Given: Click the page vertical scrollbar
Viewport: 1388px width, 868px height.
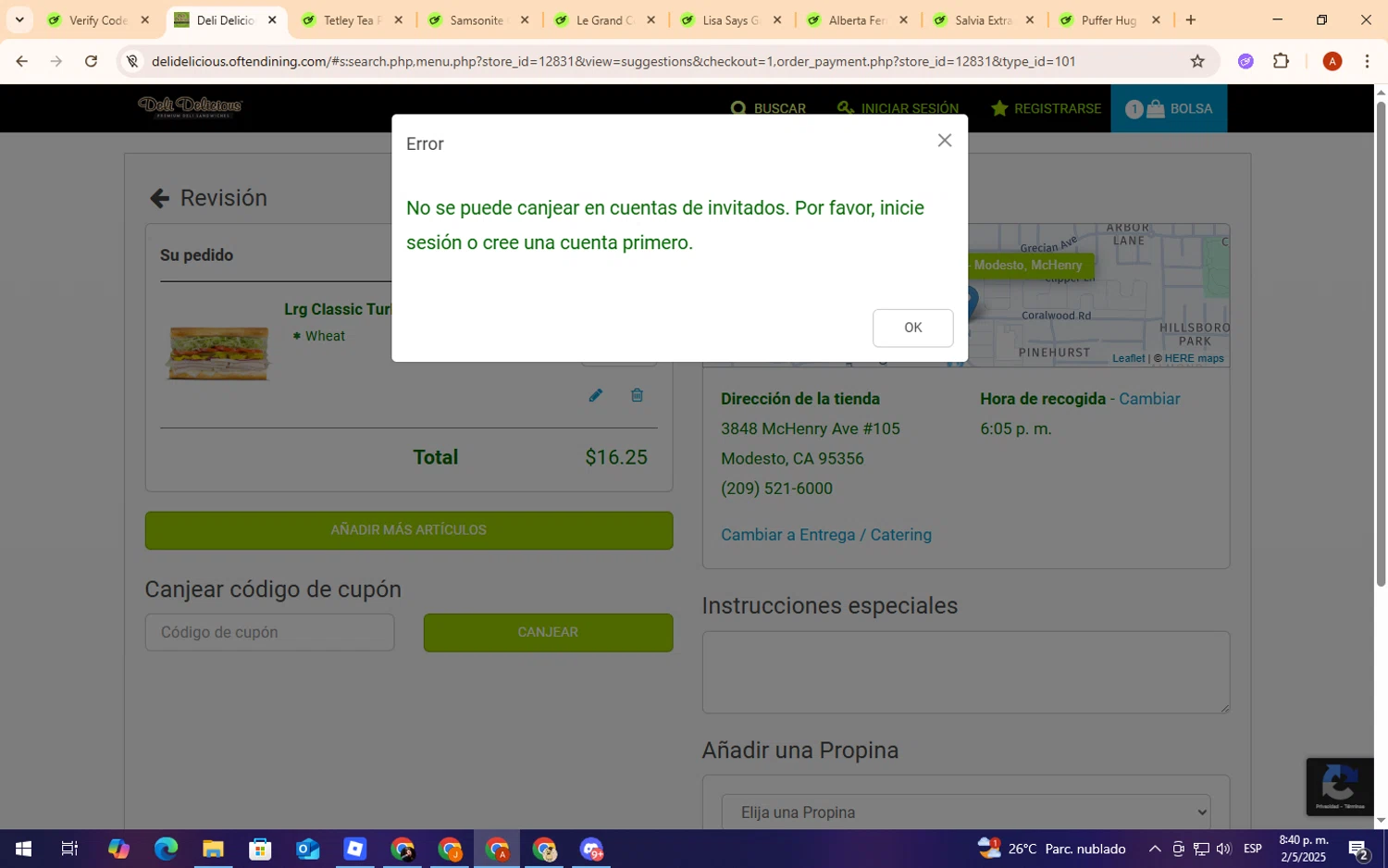Looking at the screenshot, I should click(1381, 342).
